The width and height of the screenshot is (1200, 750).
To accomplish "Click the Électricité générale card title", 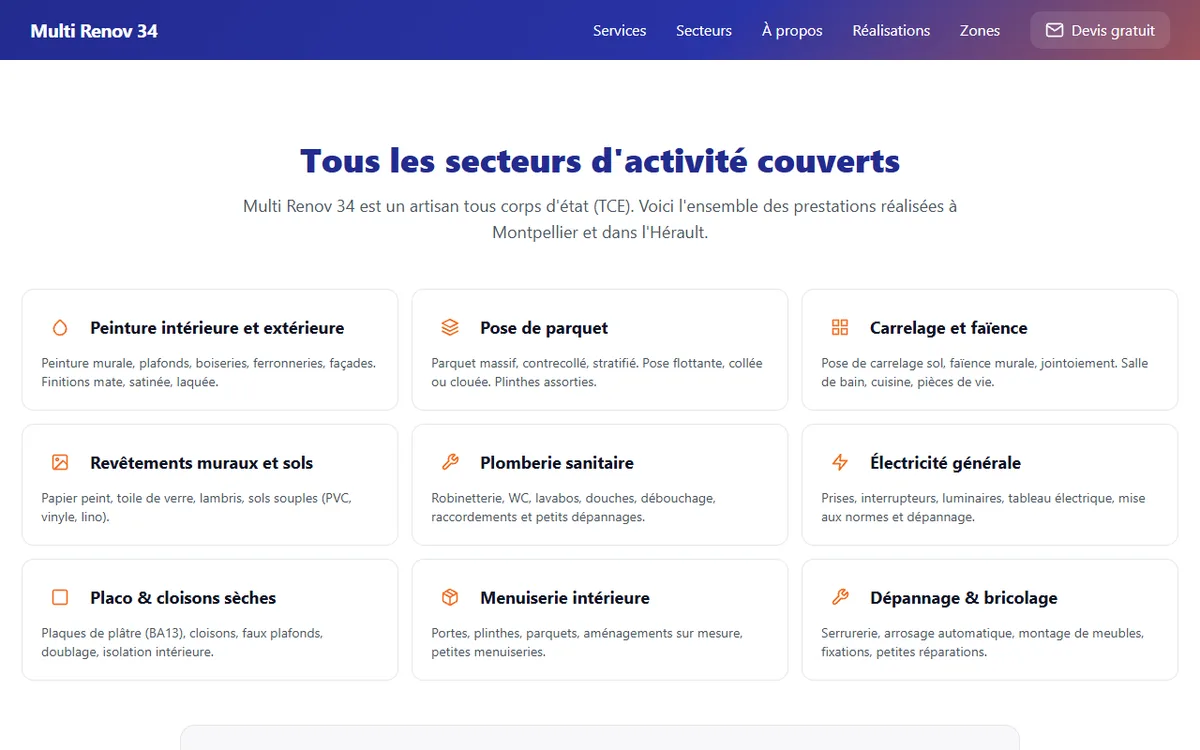I will click(x=945, y=462).
